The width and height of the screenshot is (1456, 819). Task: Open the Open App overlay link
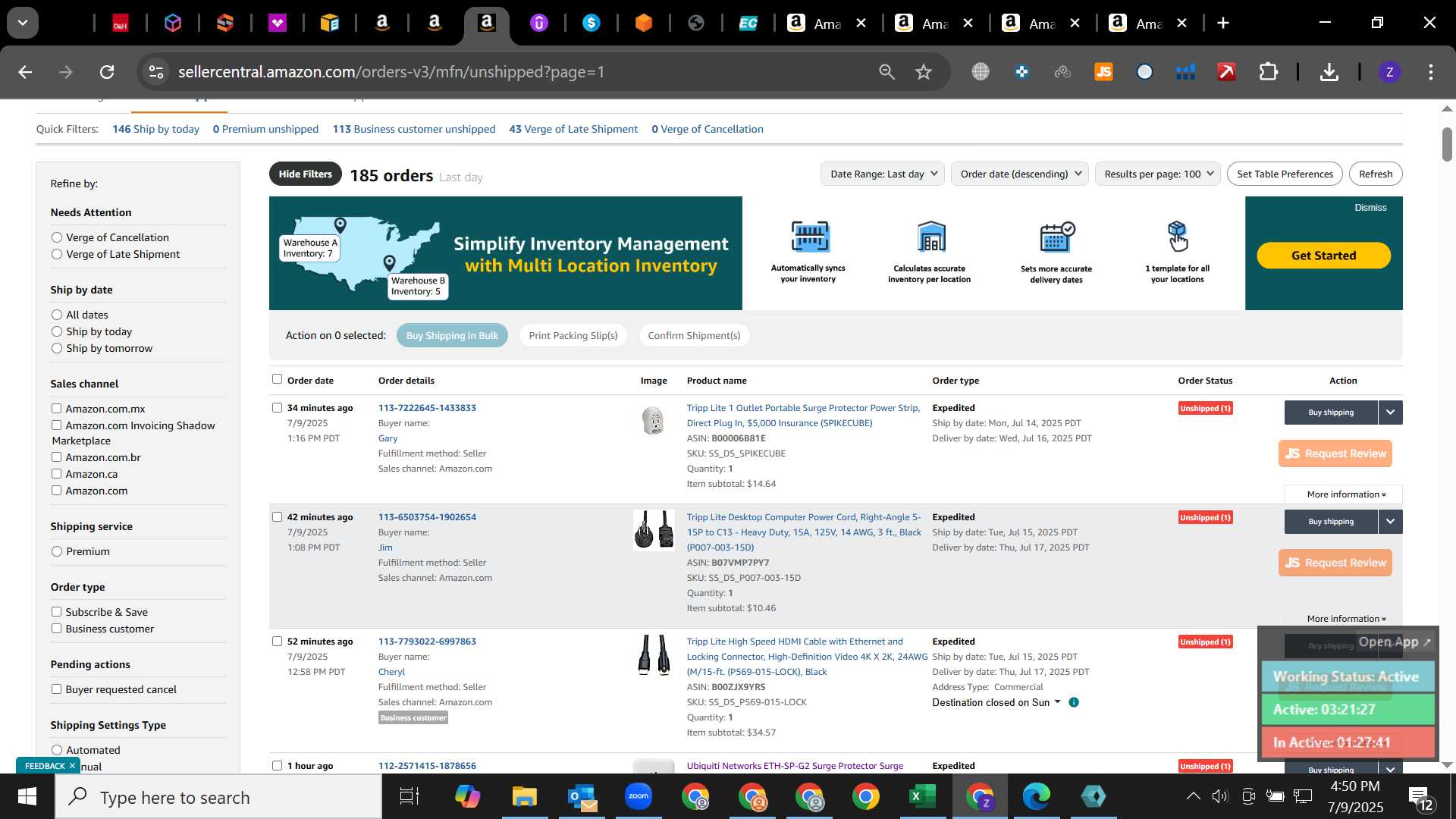[x=1394, y=642]
